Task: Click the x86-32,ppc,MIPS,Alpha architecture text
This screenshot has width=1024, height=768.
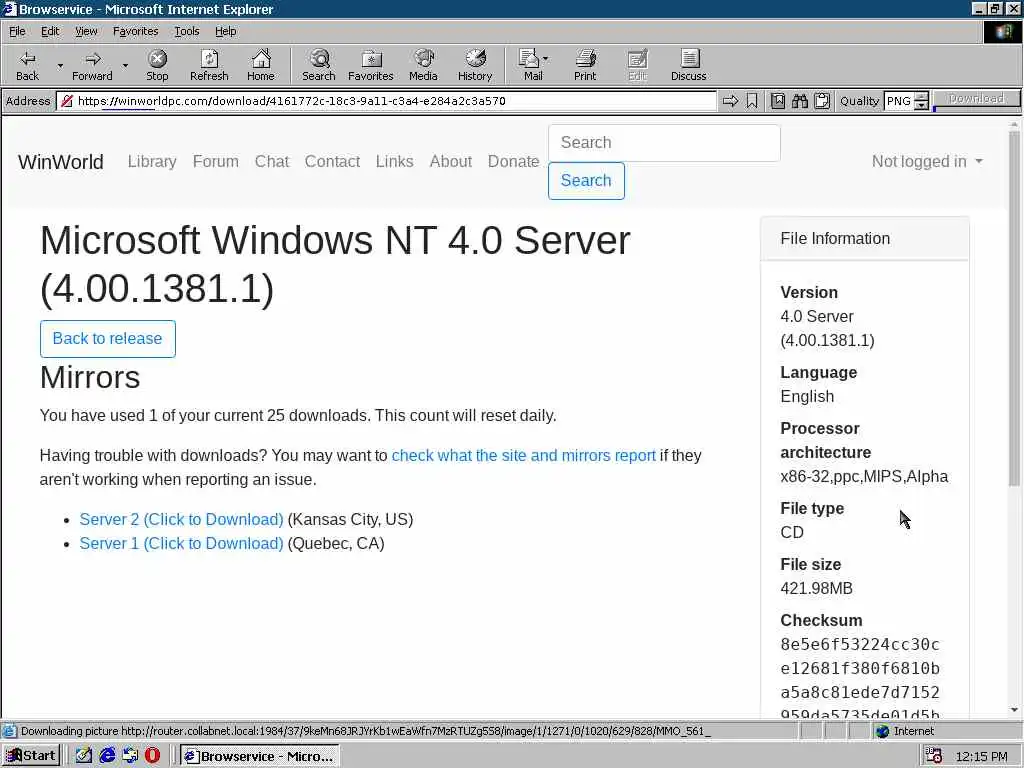Action: (864, 476)
